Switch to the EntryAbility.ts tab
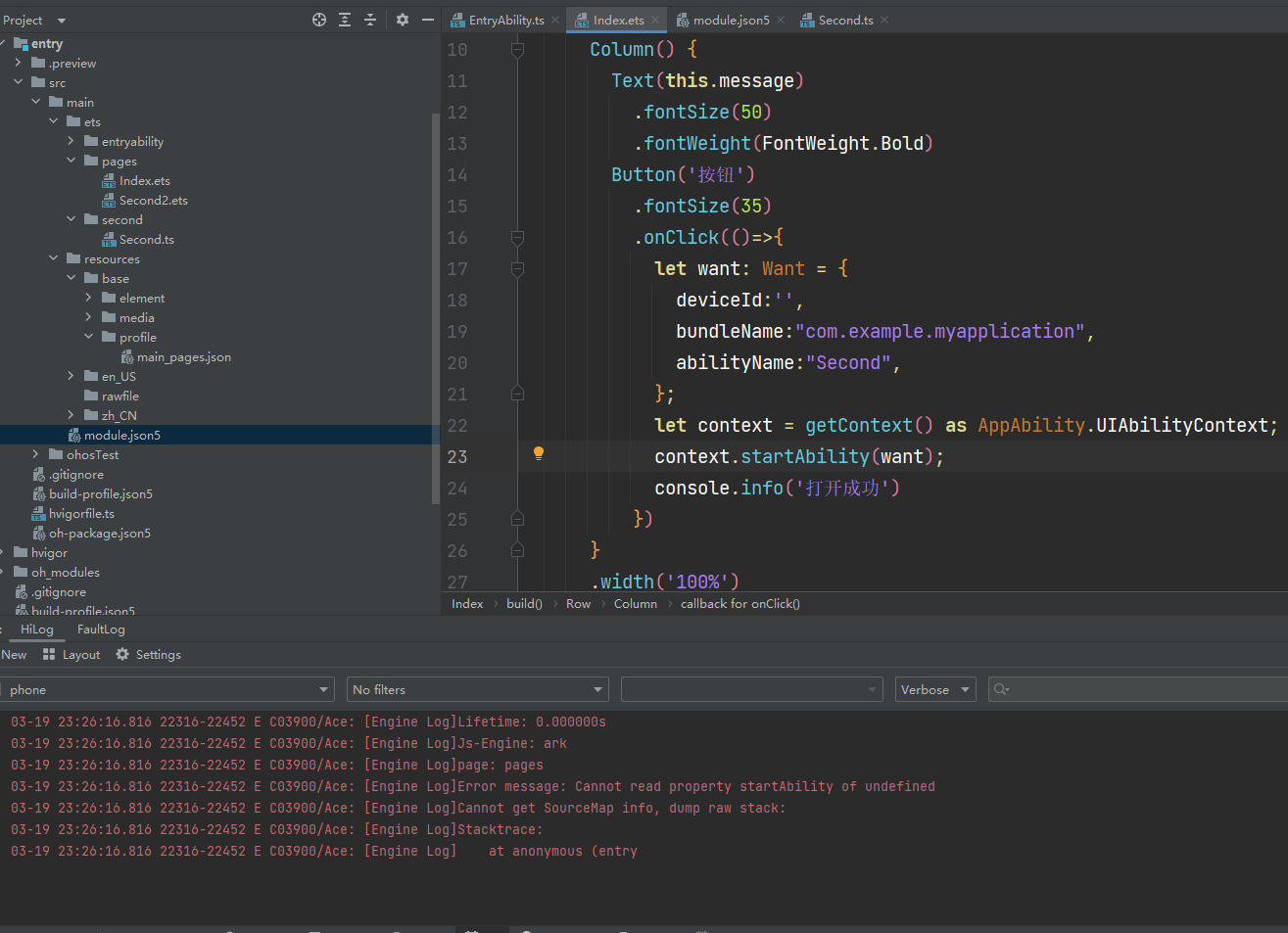The image size is (1288, 933). click(504, 20)
